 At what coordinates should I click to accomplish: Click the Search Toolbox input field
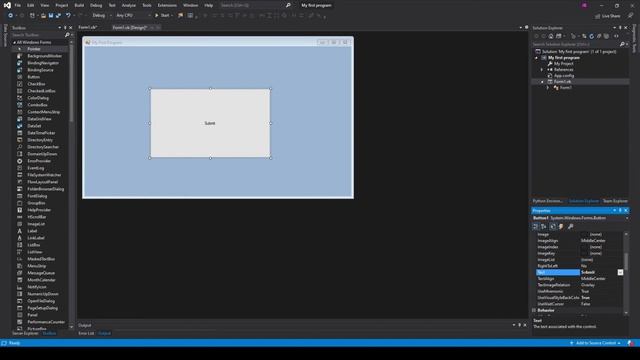[38, 35]
